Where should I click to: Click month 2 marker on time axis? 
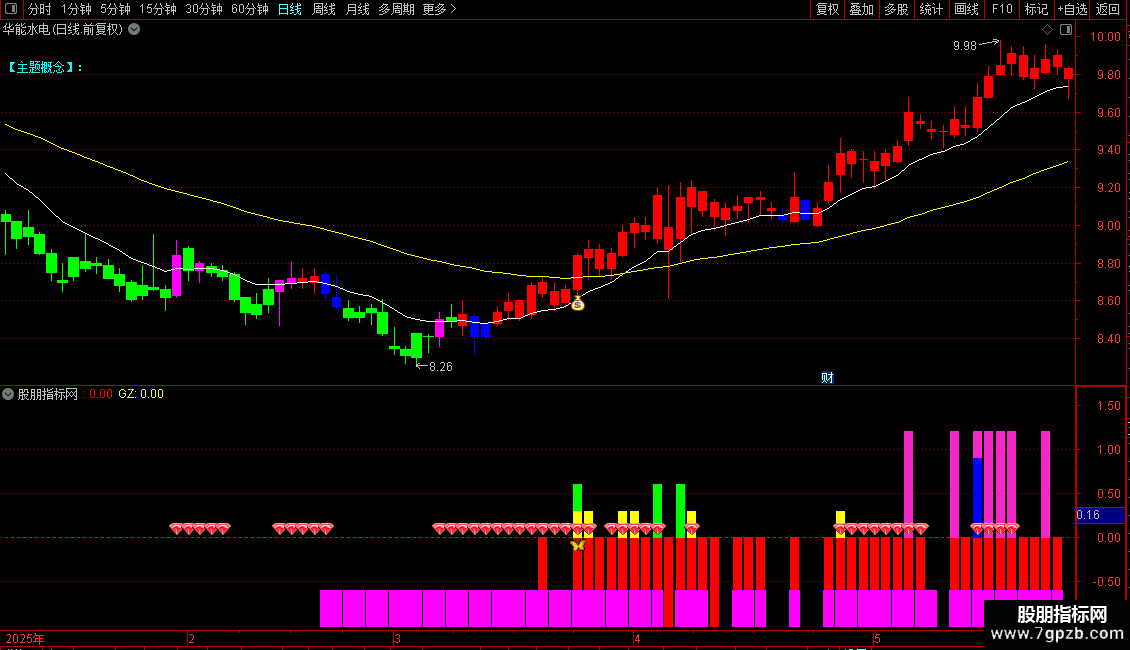point(191,638)
